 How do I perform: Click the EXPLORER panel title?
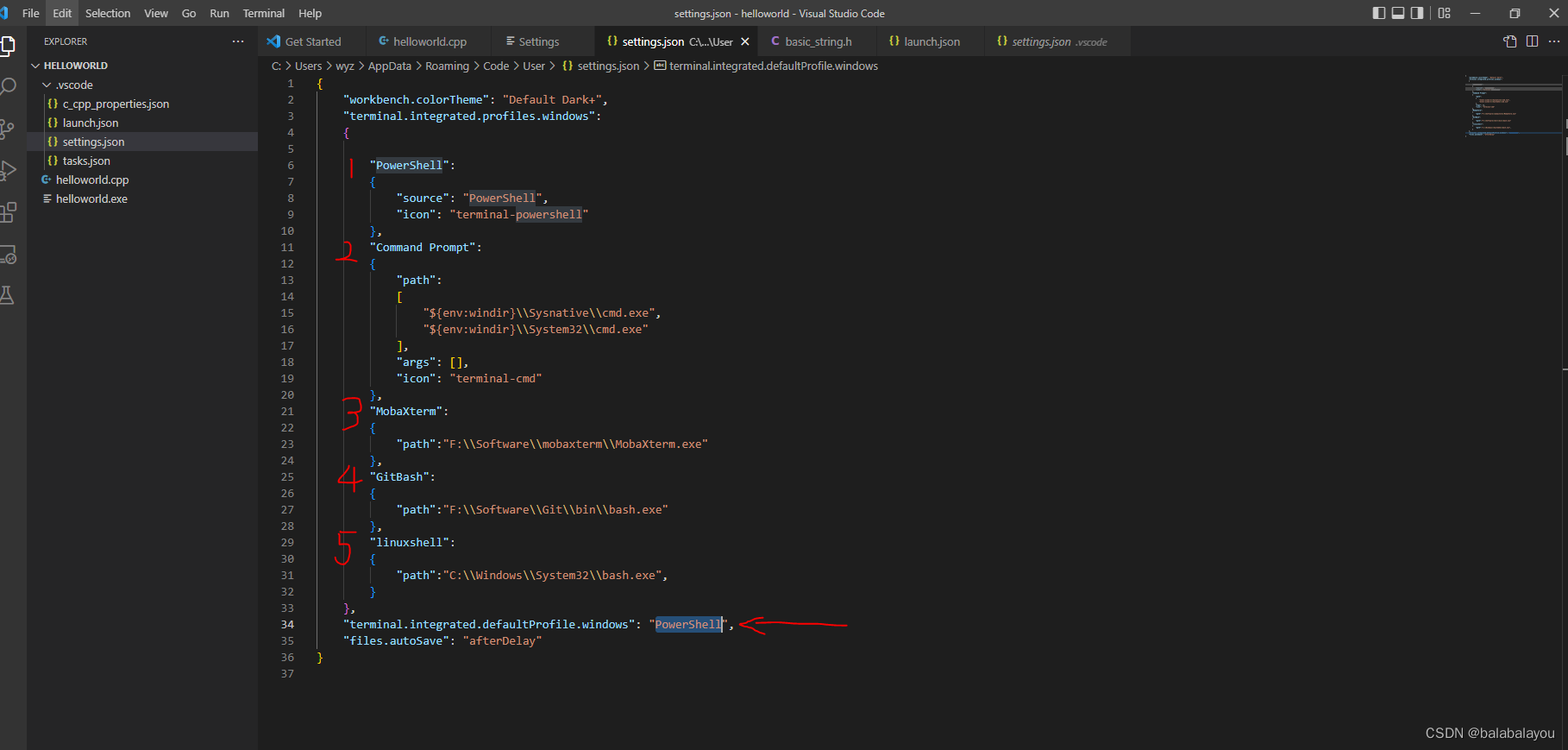66,41
